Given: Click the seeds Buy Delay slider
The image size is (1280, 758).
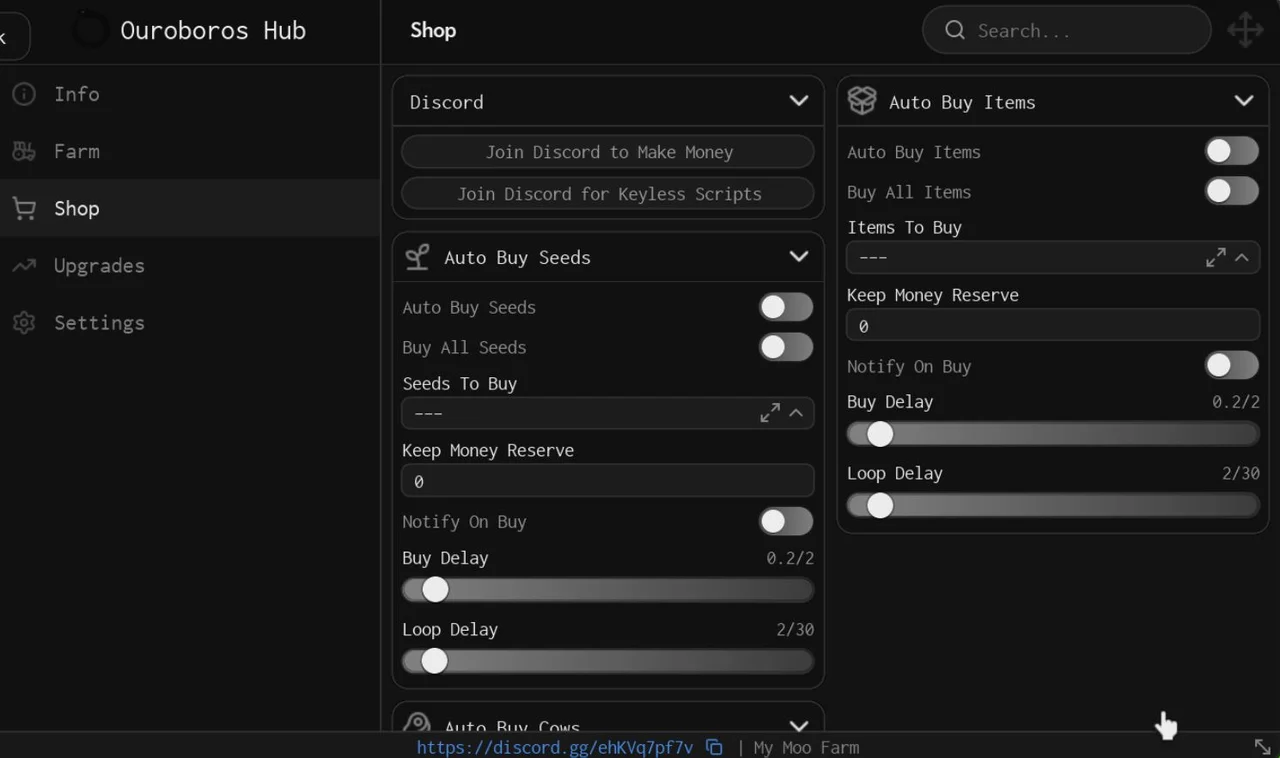Looking at the screenshot, I should (x=608, y=590).
